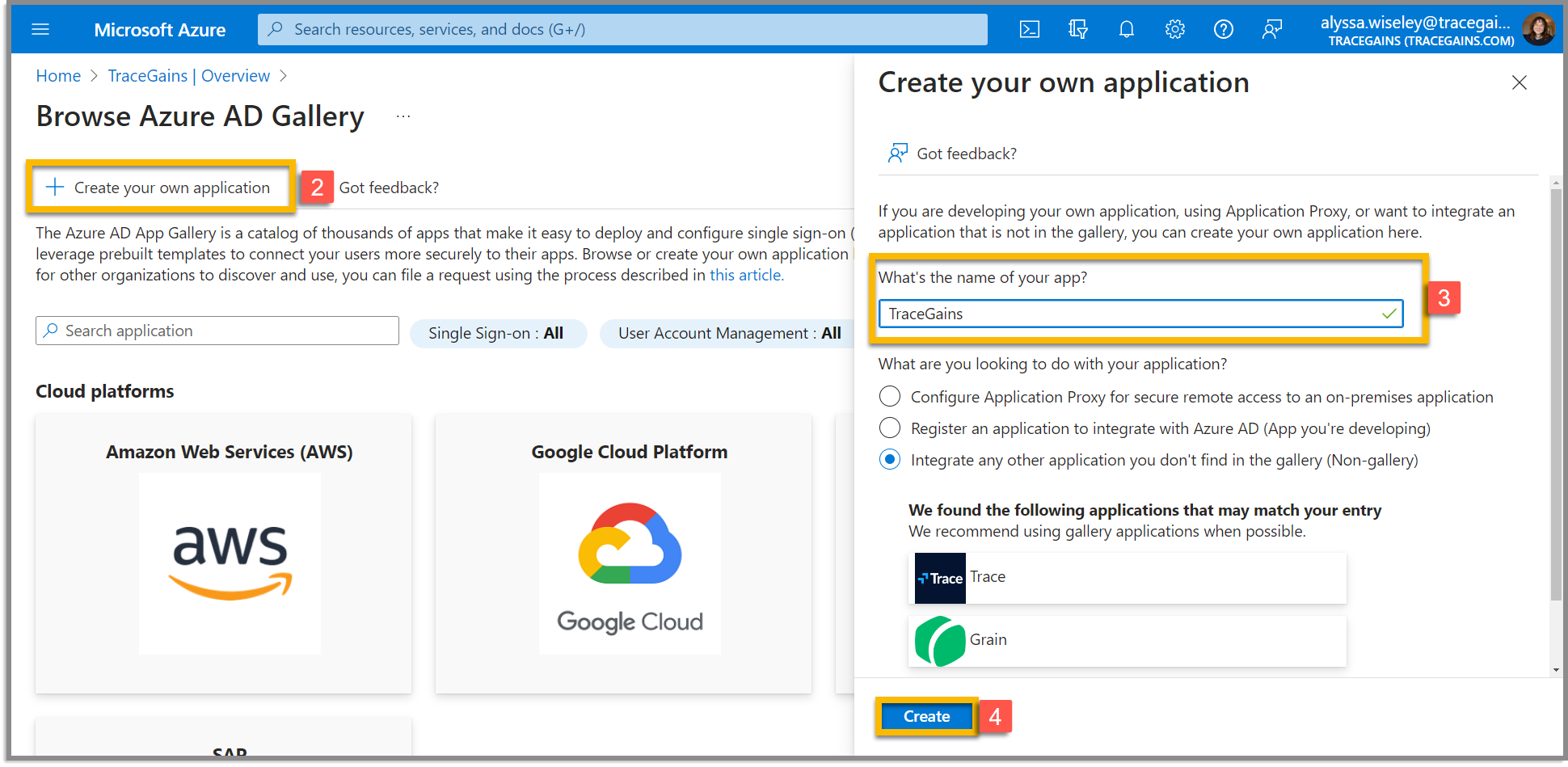Viewport: 1568px width, 767px height.
Task: Click the Microsoft Azure logo text
Action: pyautogui.click(x=160, y=30)
